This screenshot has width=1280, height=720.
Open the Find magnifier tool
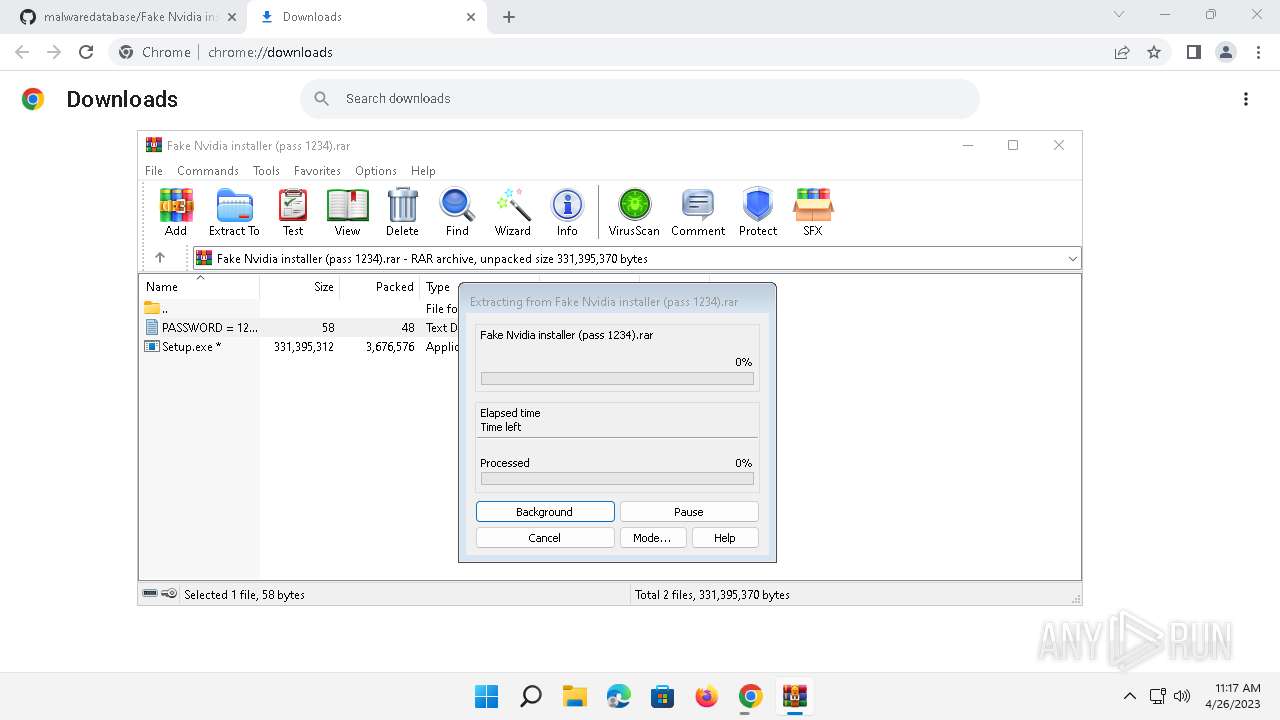[x=457, y=212]
